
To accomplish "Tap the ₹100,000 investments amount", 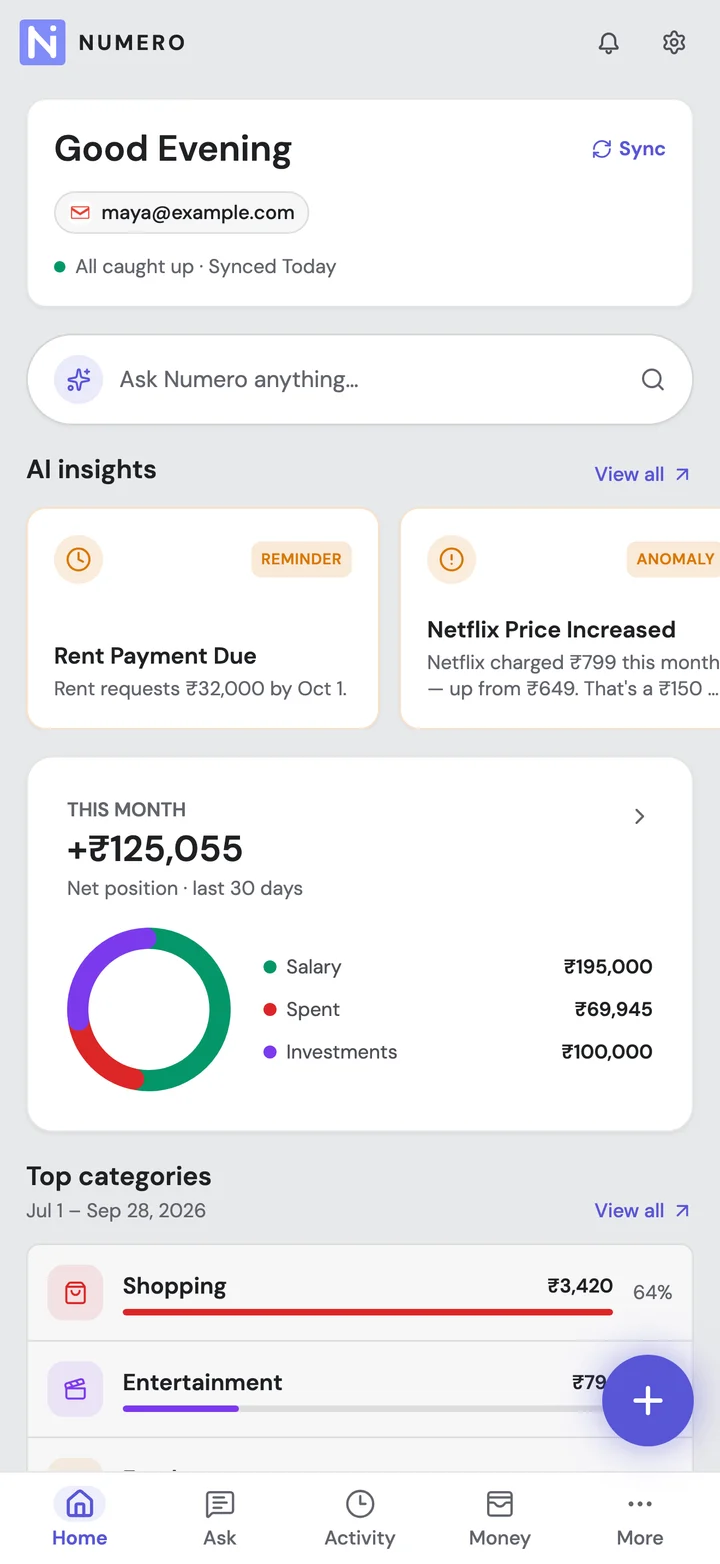I will [607, 1052].
